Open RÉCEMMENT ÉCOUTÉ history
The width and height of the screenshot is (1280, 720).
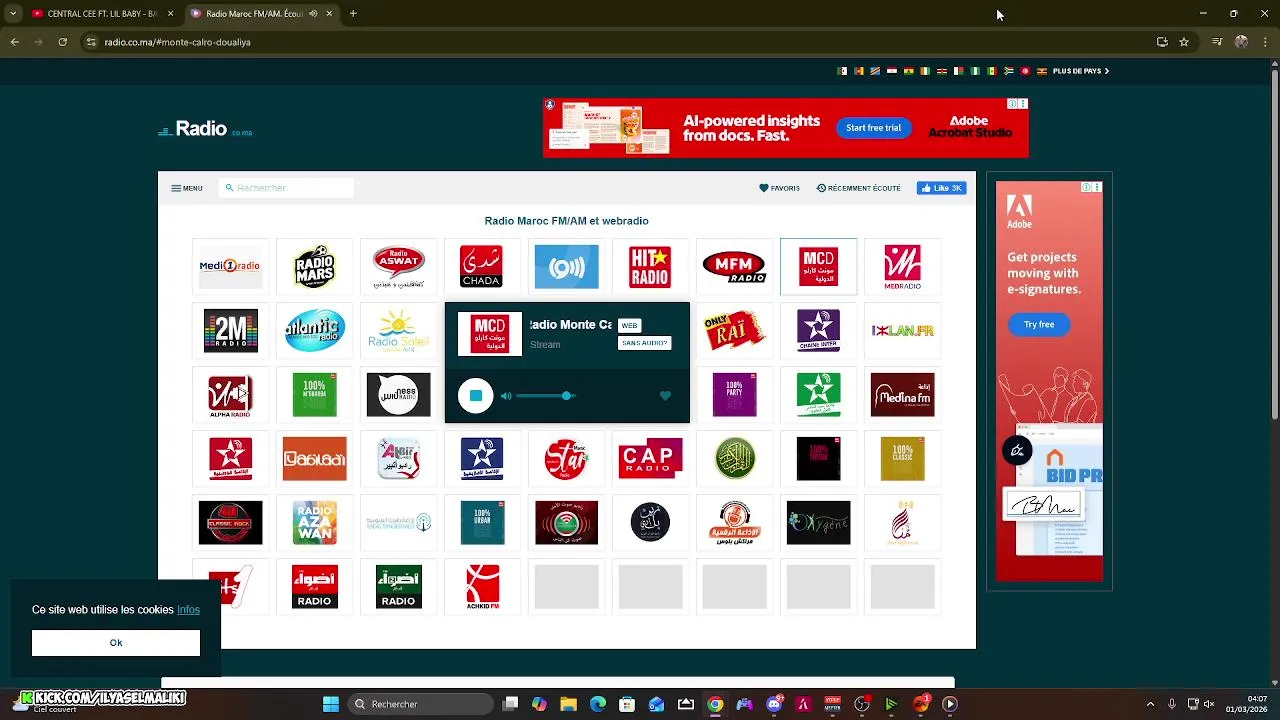click(x=858, y=188)
